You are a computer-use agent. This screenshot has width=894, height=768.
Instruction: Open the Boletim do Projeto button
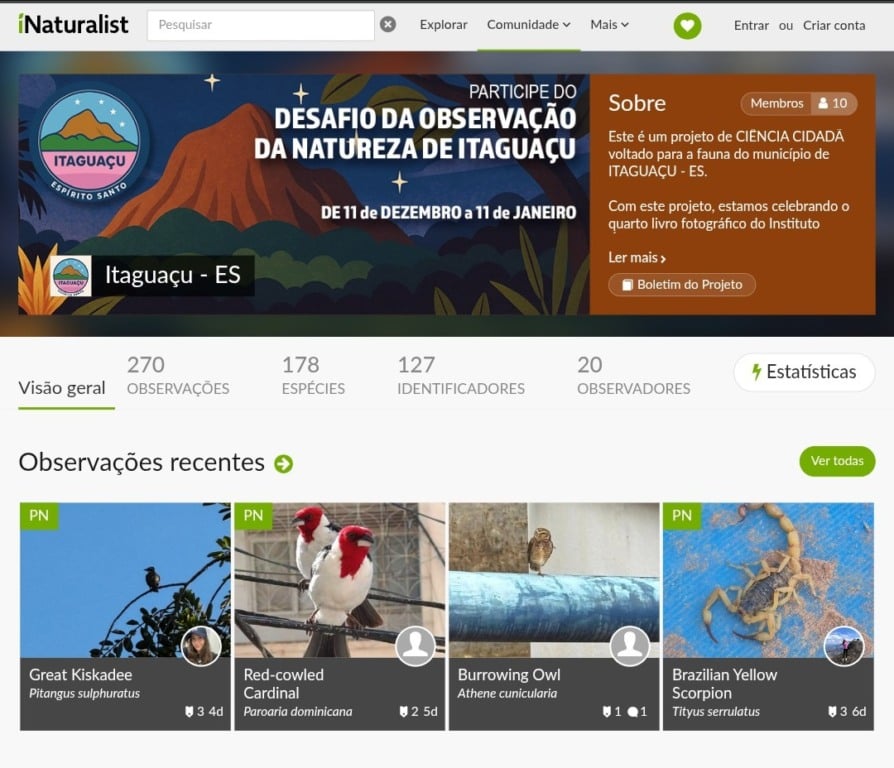(682, 285)
